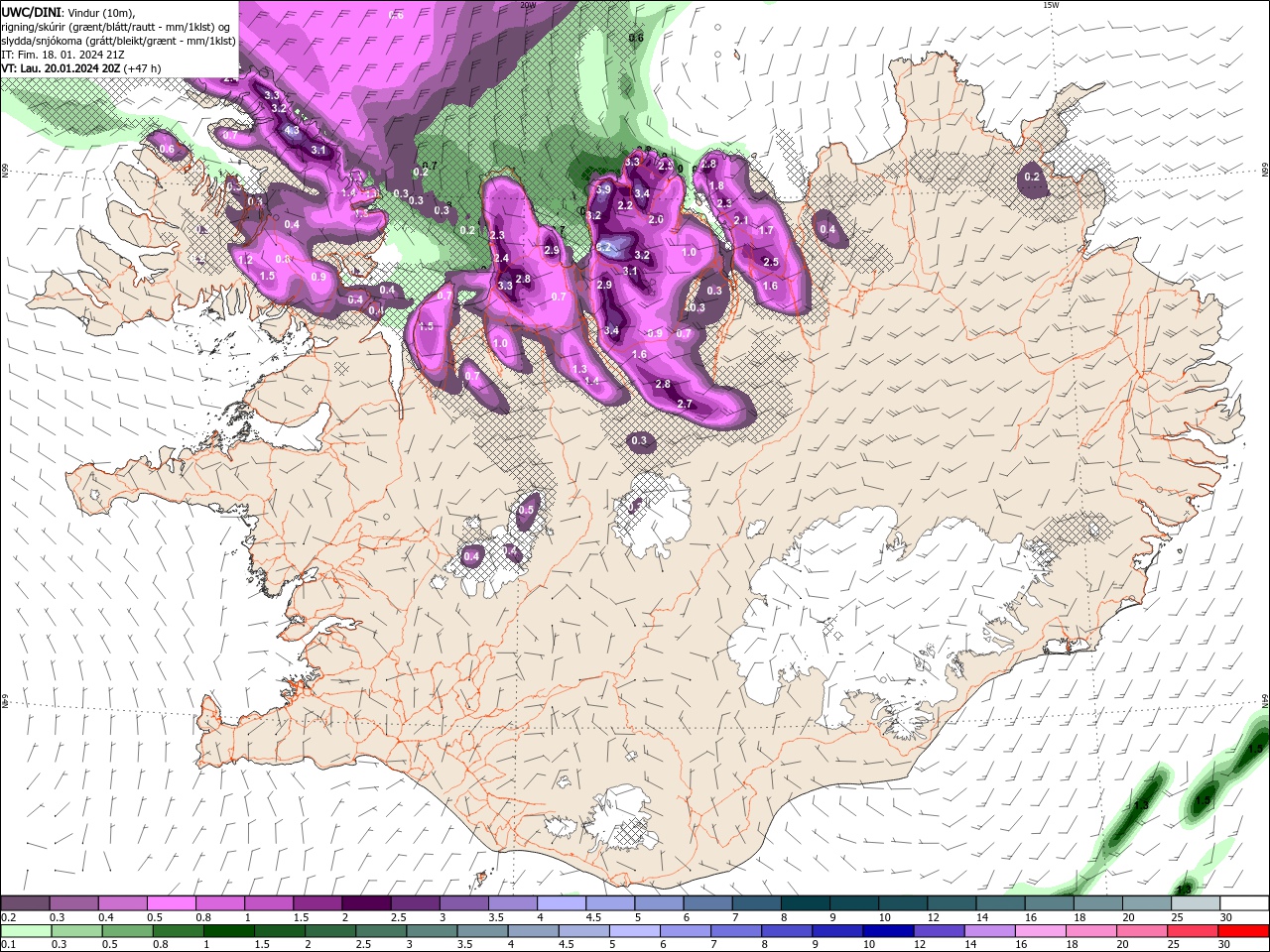Select the white 30 swatch ending upper legend row
The width and height of the screenshot is (1270, 952).
1244,903
